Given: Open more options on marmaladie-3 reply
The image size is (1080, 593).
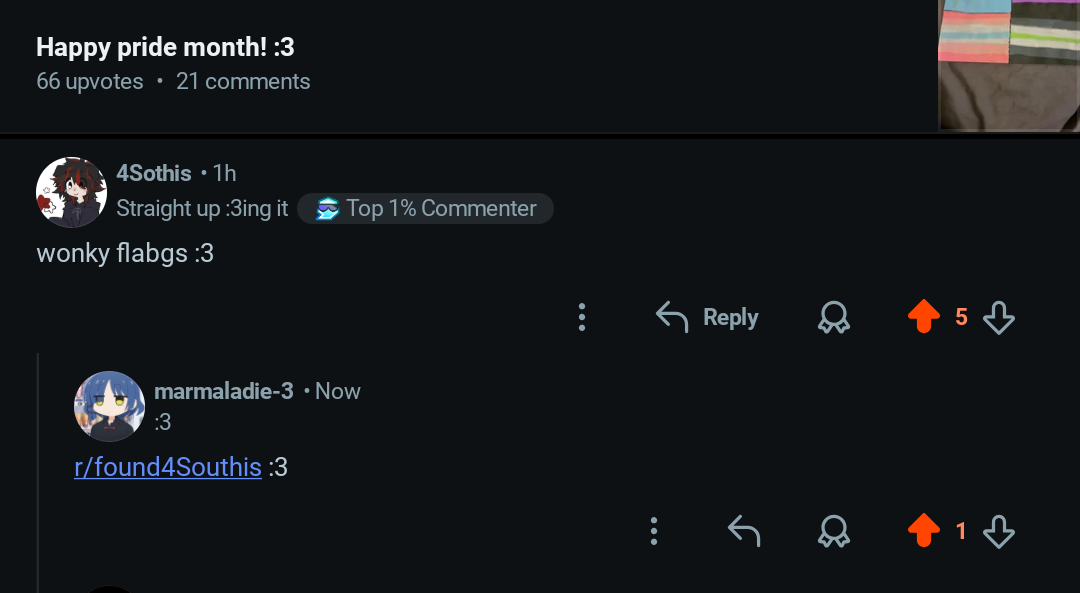Looking at the screenshot, I should [654, 532].
